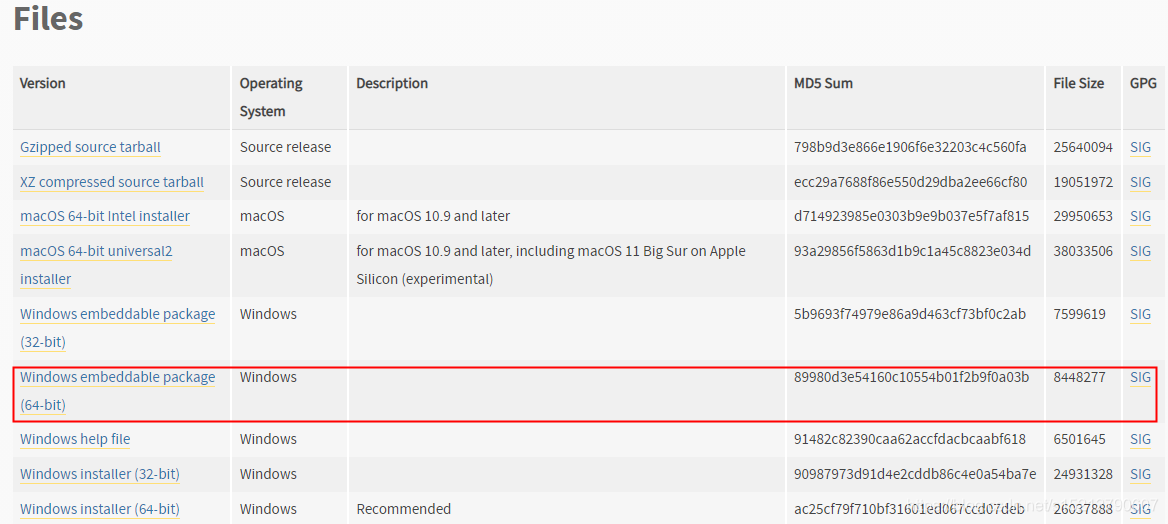Open SIG link for Windows installer (64-bit)
The width and height of the screenshot is (1168, 524).
(1140, 509)
